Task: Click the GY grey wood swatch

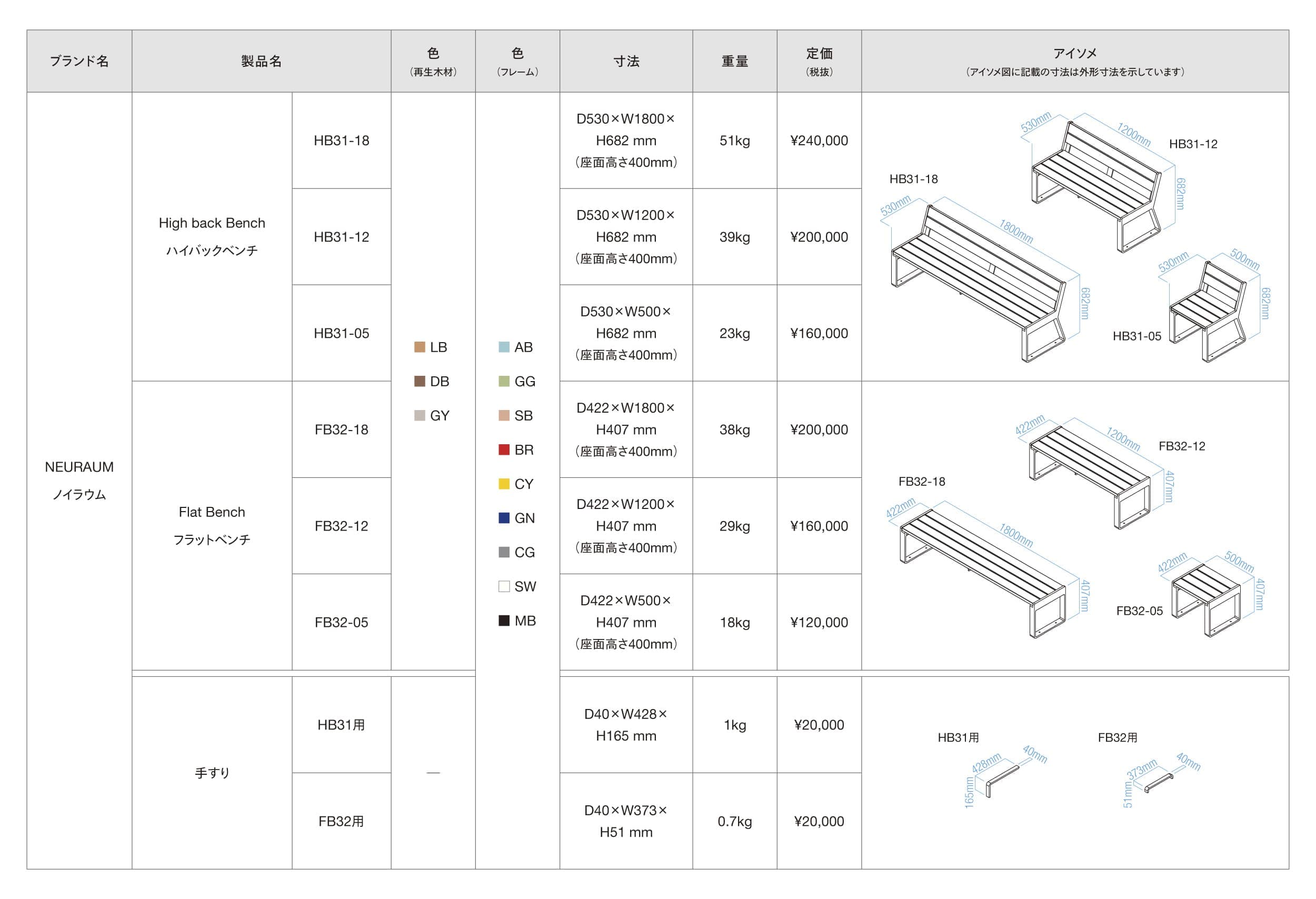Action: coord(420,415)
